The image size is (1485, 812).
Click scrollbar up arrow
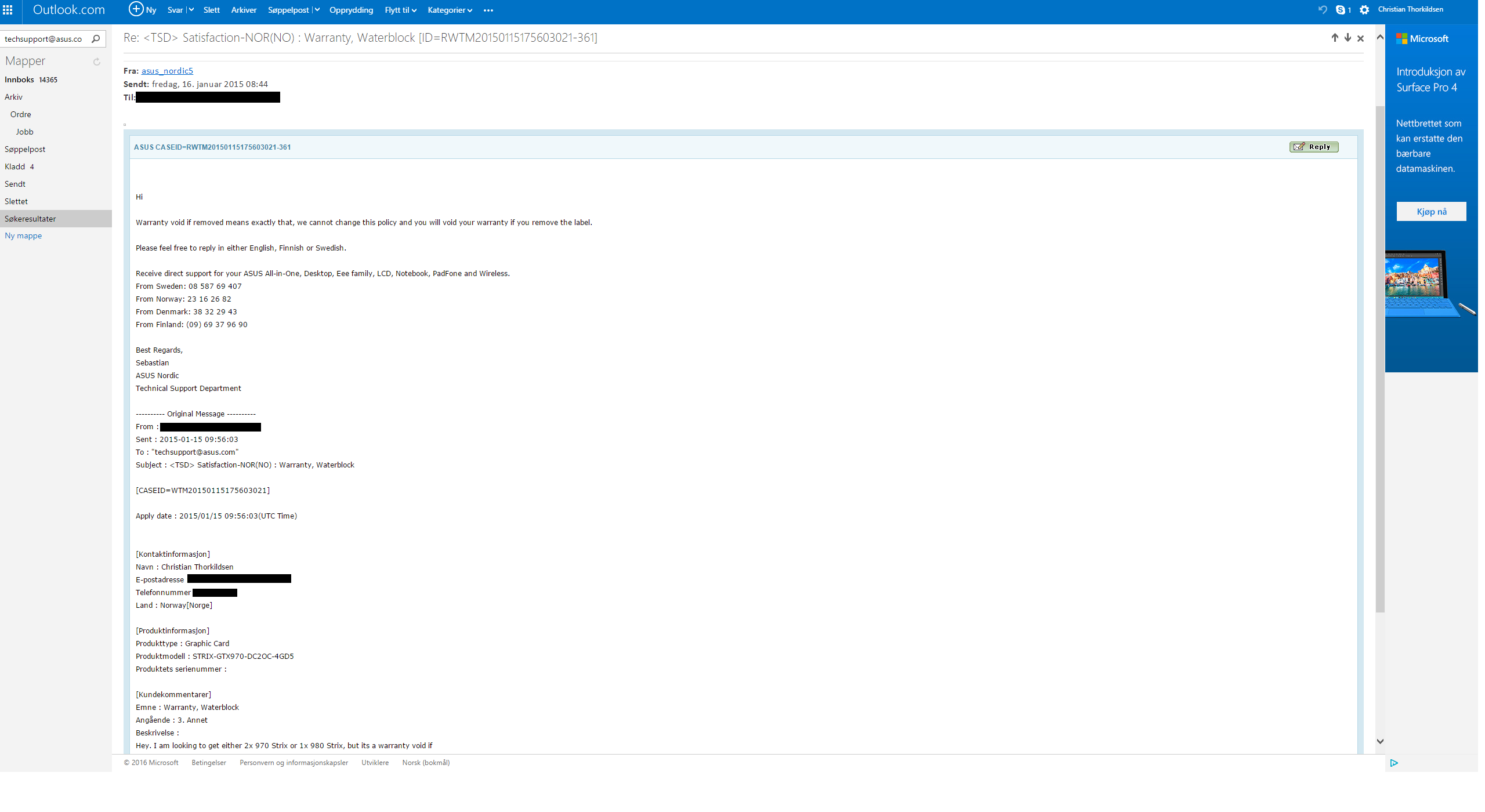(1380, 37)
